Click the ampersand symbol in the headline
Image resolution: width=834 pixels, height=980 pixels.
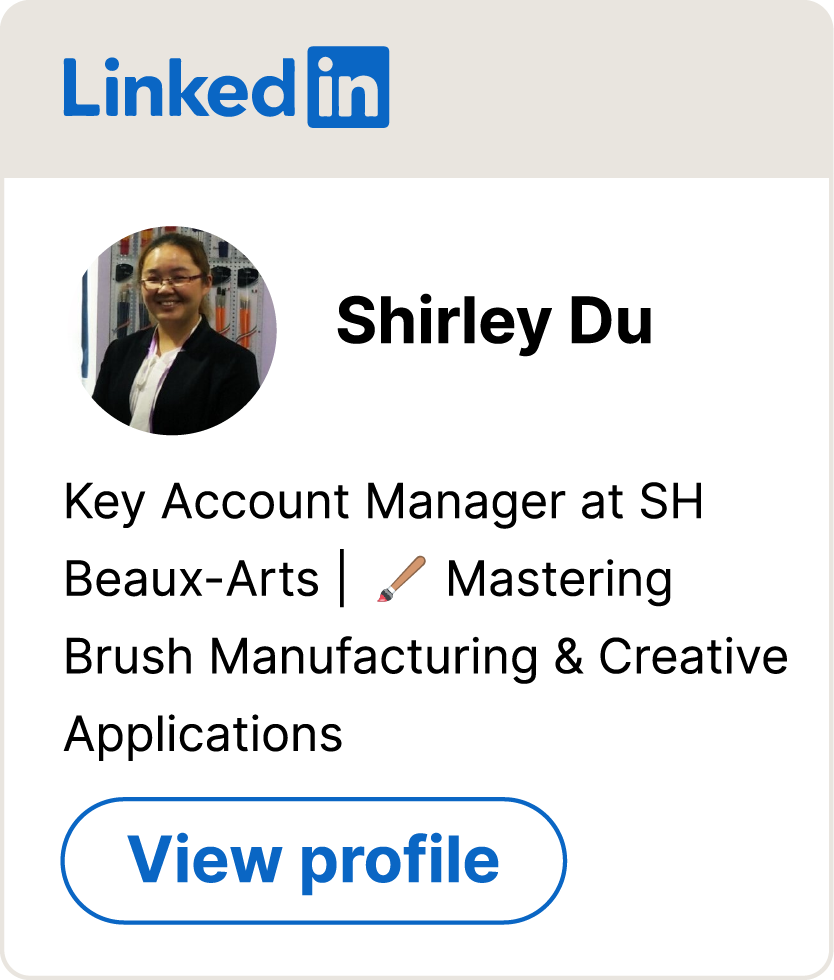coord(568,657)
